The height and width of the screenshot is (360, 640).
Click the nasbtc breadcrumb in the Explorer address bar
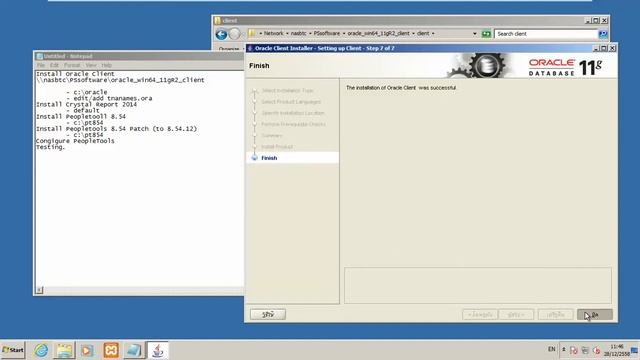coord(298,33)
